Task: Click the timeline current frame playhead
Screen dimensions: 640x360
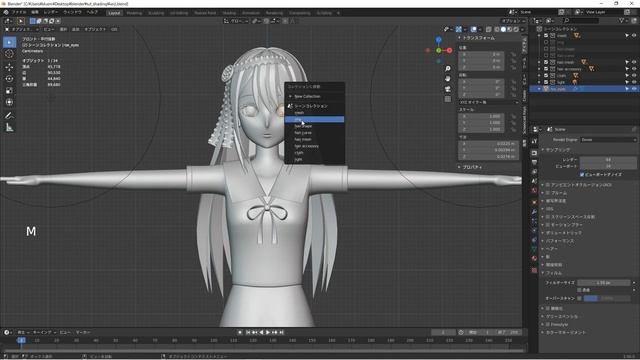Action: (21, 340)
